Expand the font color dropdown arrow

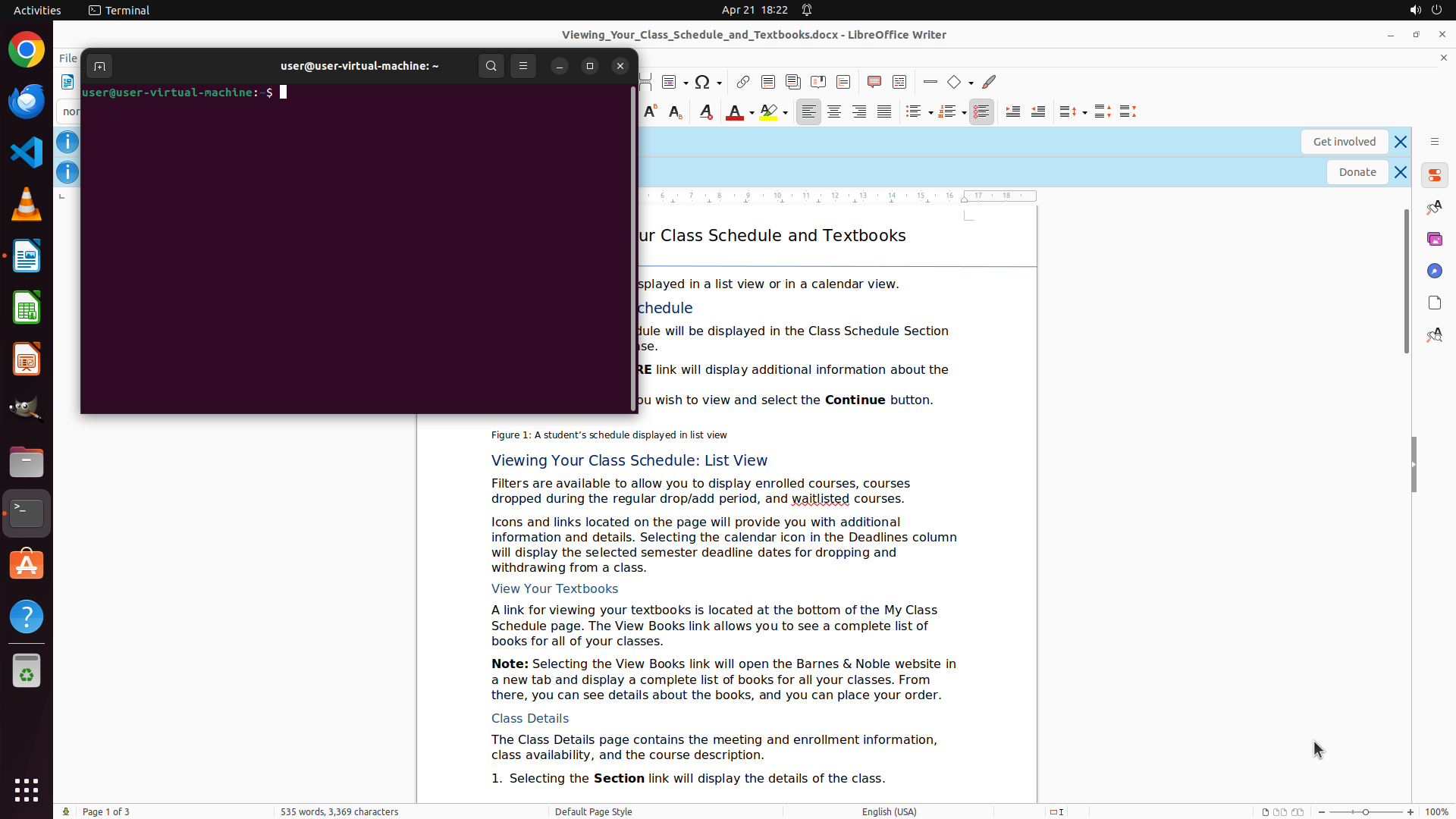click(x=752, y=113)
